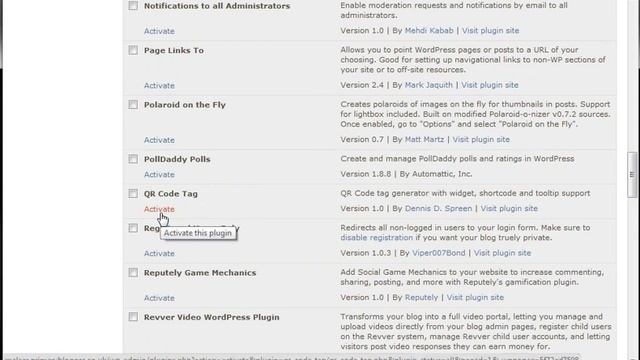Viewport: 640px width, 360px height.
Task: Click the Version 0.7 text
Action: coord(362,139)
